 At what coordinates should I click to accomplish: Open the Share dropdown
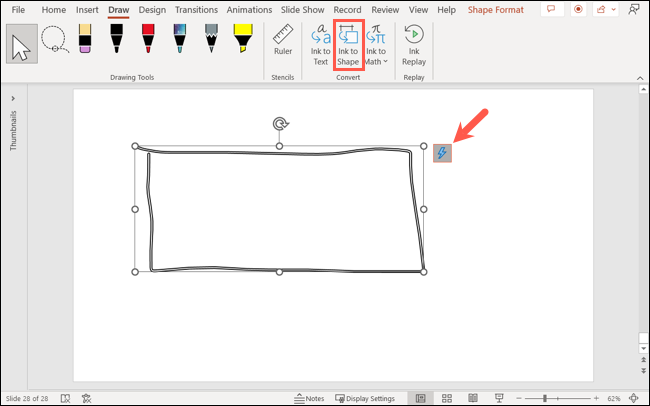(x=606, y=9)
